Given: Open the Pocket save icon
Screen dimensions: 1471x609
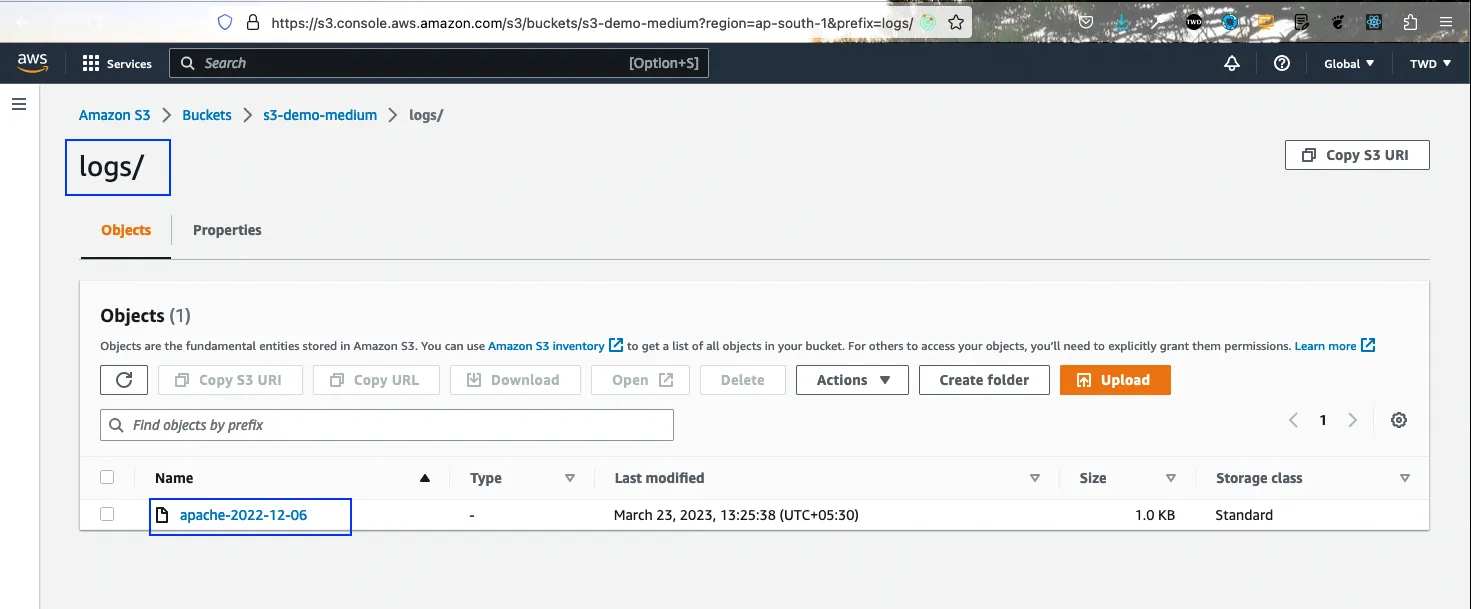Looking at the screenshot, I should coord(1086,21).
